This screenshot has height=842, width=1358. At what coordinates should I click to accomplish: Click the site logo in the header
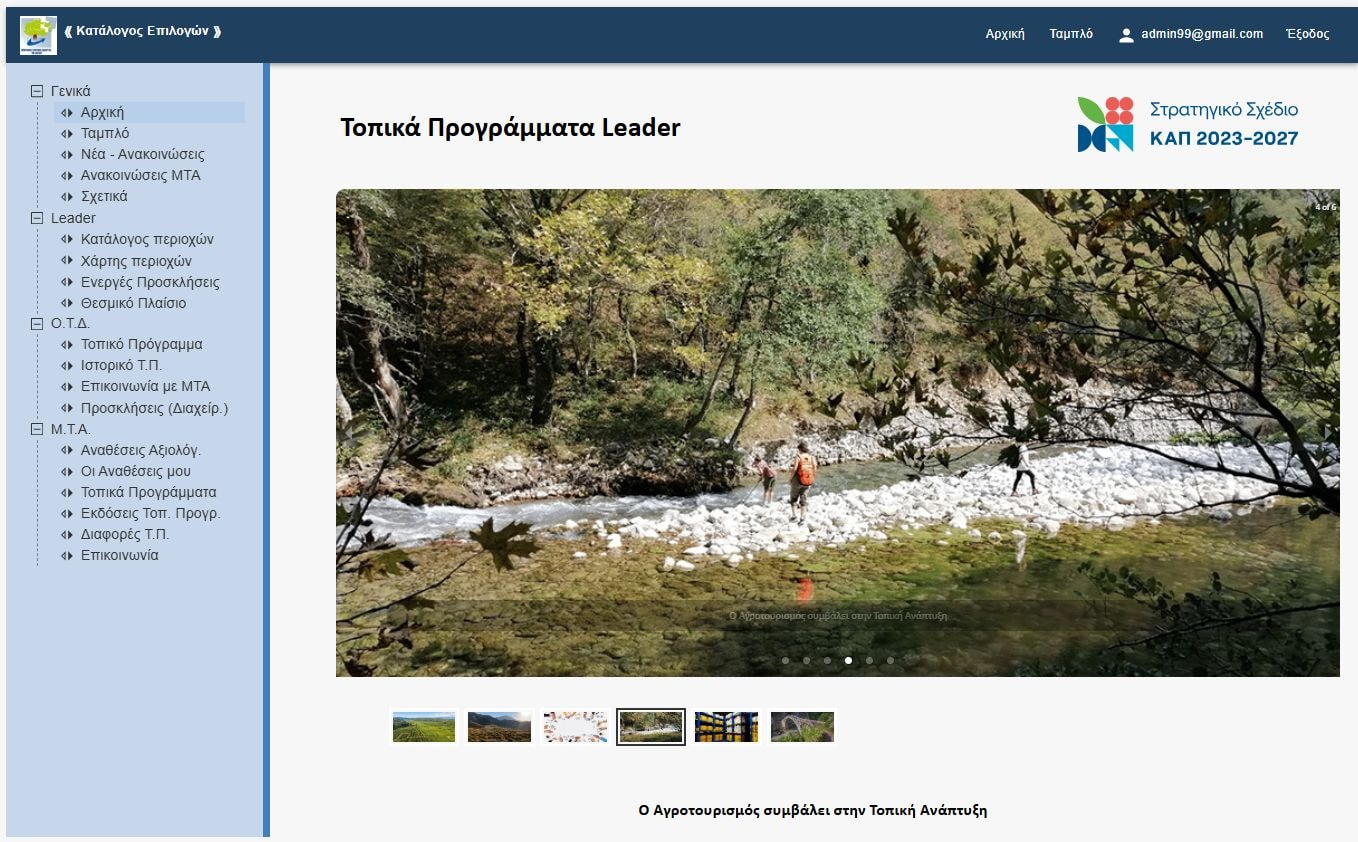(x=38, y=35)
